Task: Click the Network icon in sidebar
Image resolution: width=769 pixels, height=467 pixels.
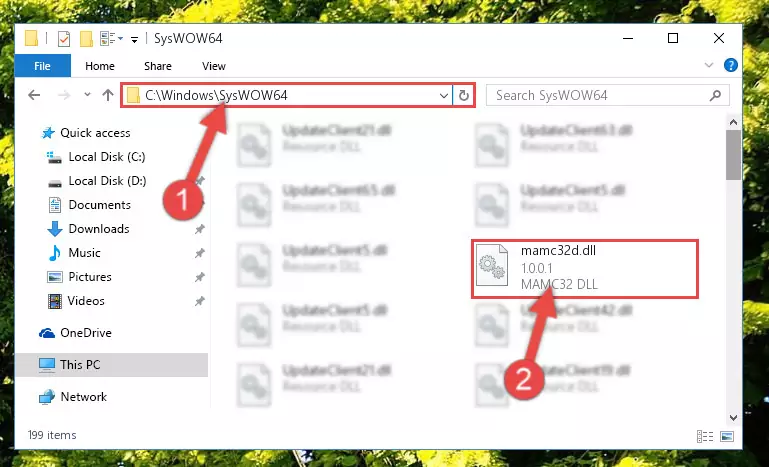Action: (47, 397)
